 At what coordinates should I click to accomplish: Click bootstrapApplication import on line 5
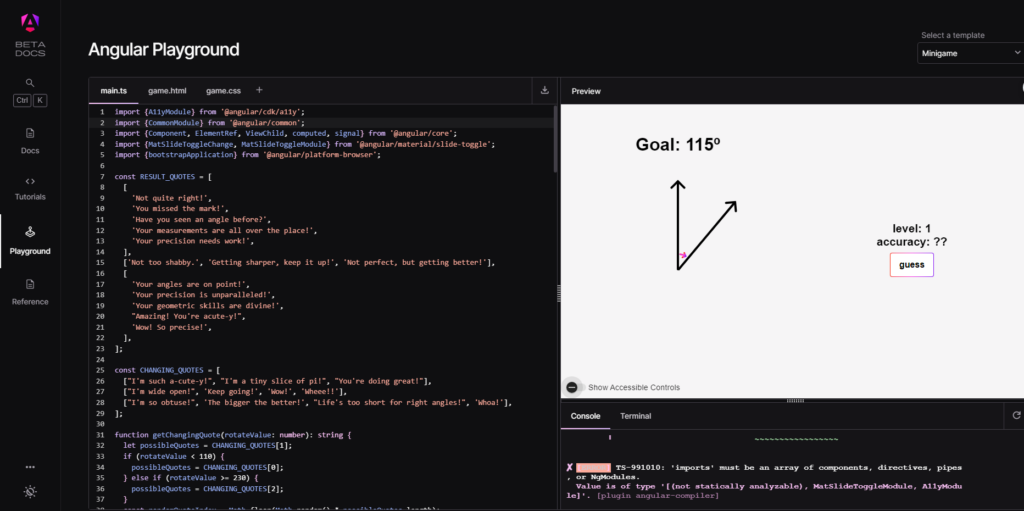click(191, 155)
